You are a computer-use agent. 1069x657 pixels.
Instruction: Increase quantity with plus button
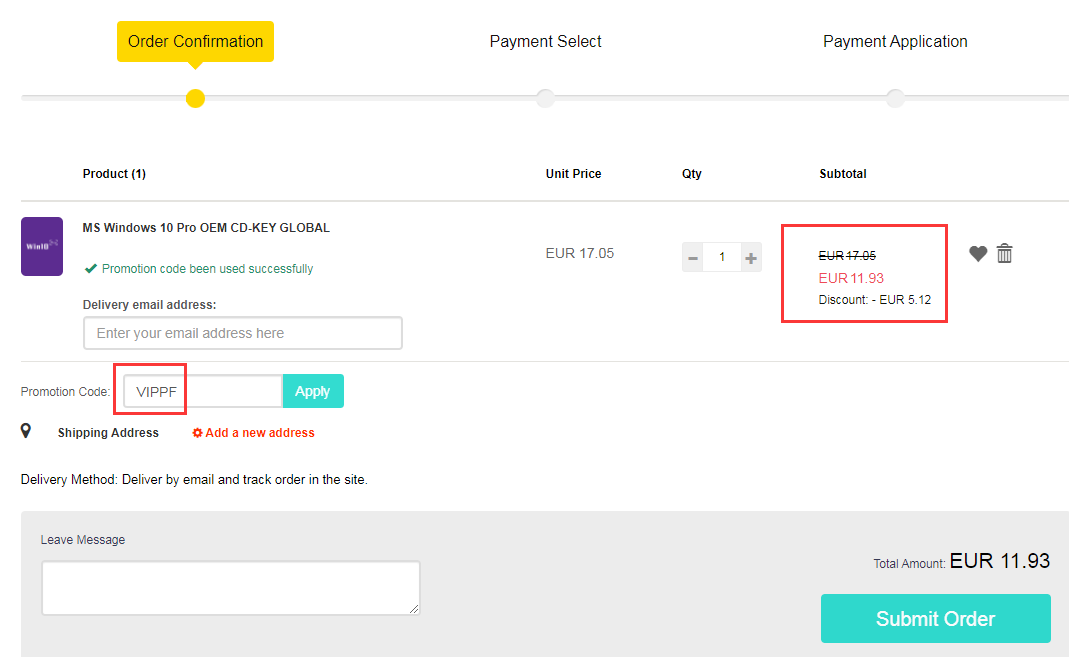coord(751,258)
